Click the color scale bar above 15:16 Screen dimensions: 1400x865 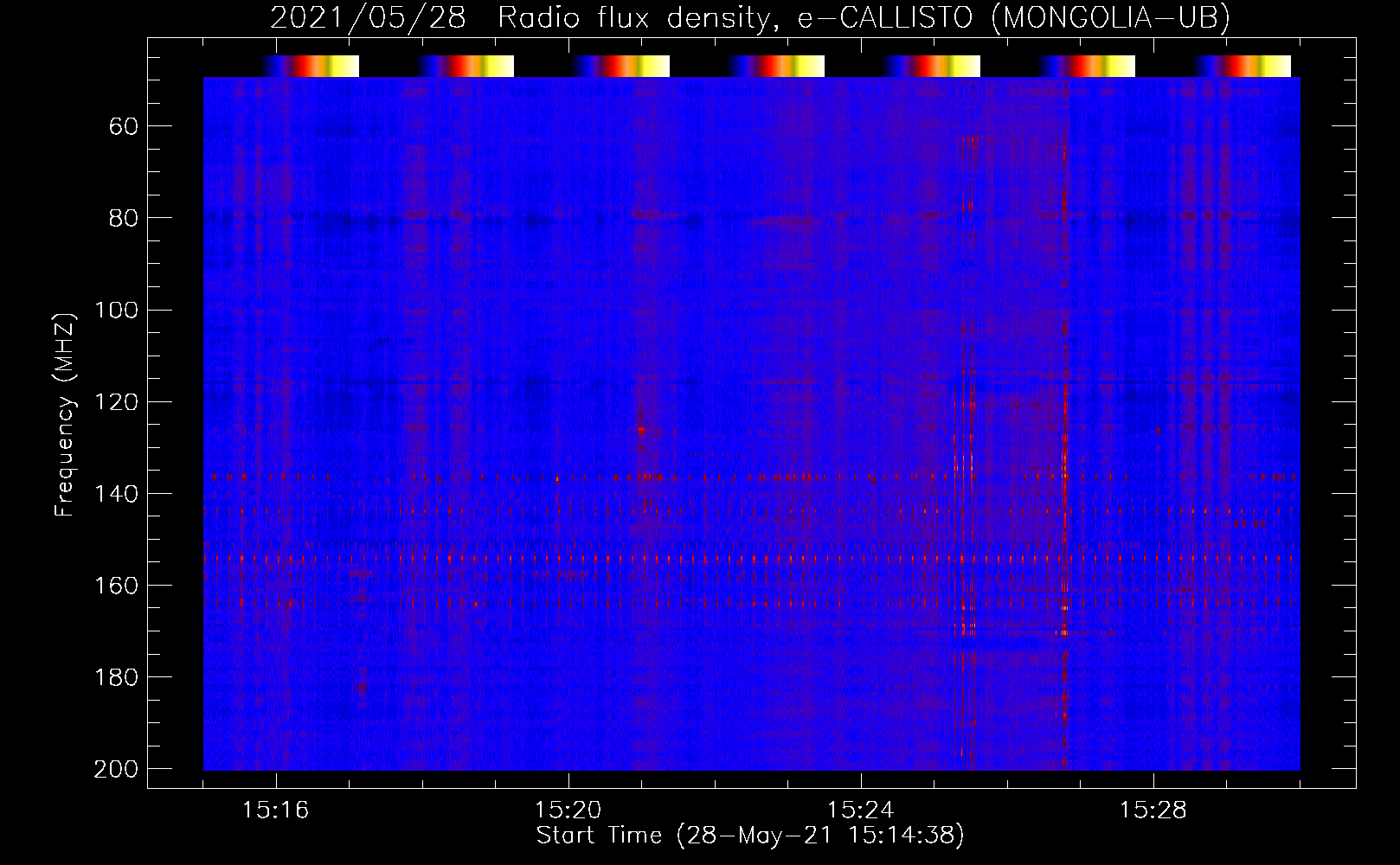311,66
